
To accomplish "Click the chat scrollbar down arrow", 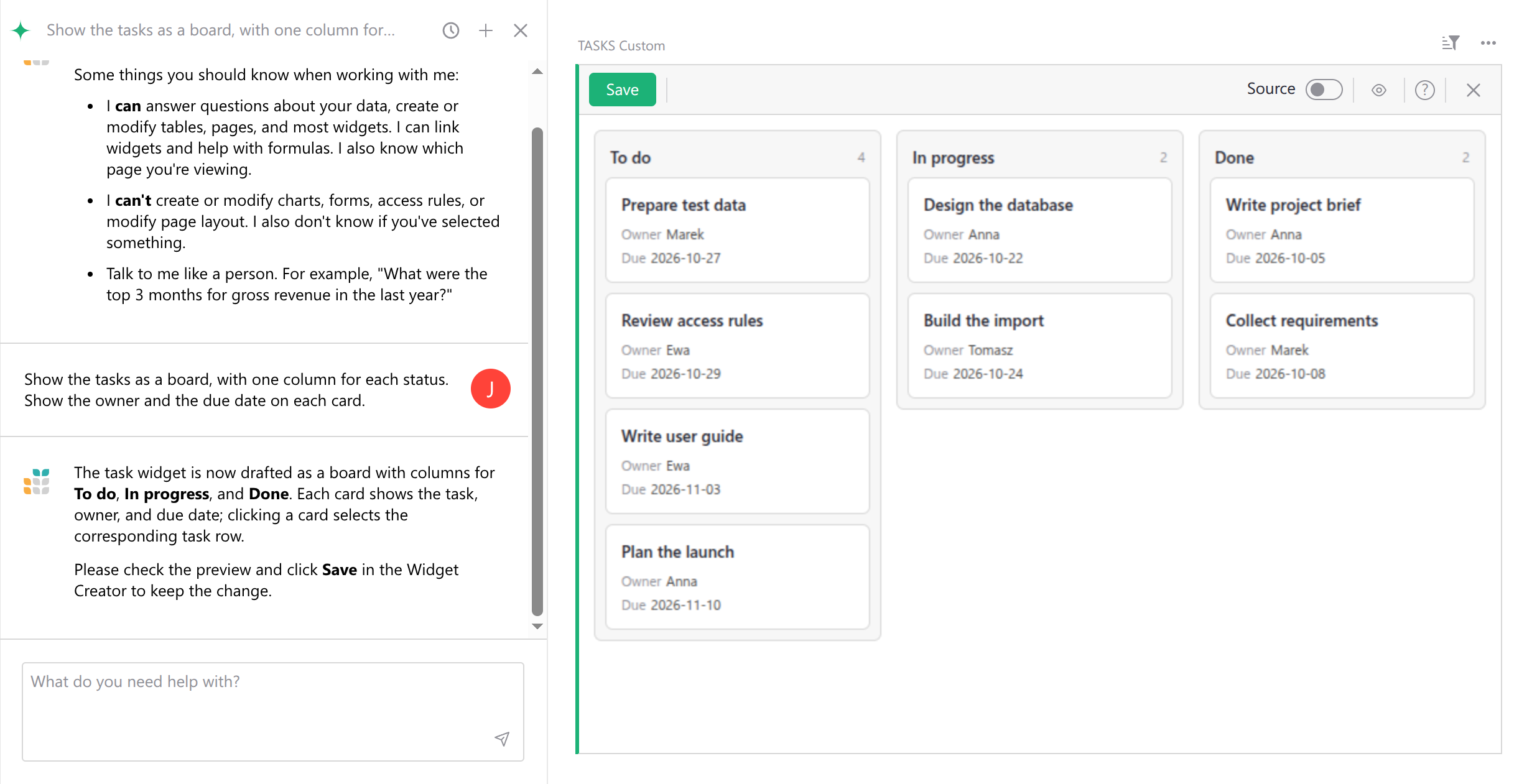I will (x=537, y=627).
